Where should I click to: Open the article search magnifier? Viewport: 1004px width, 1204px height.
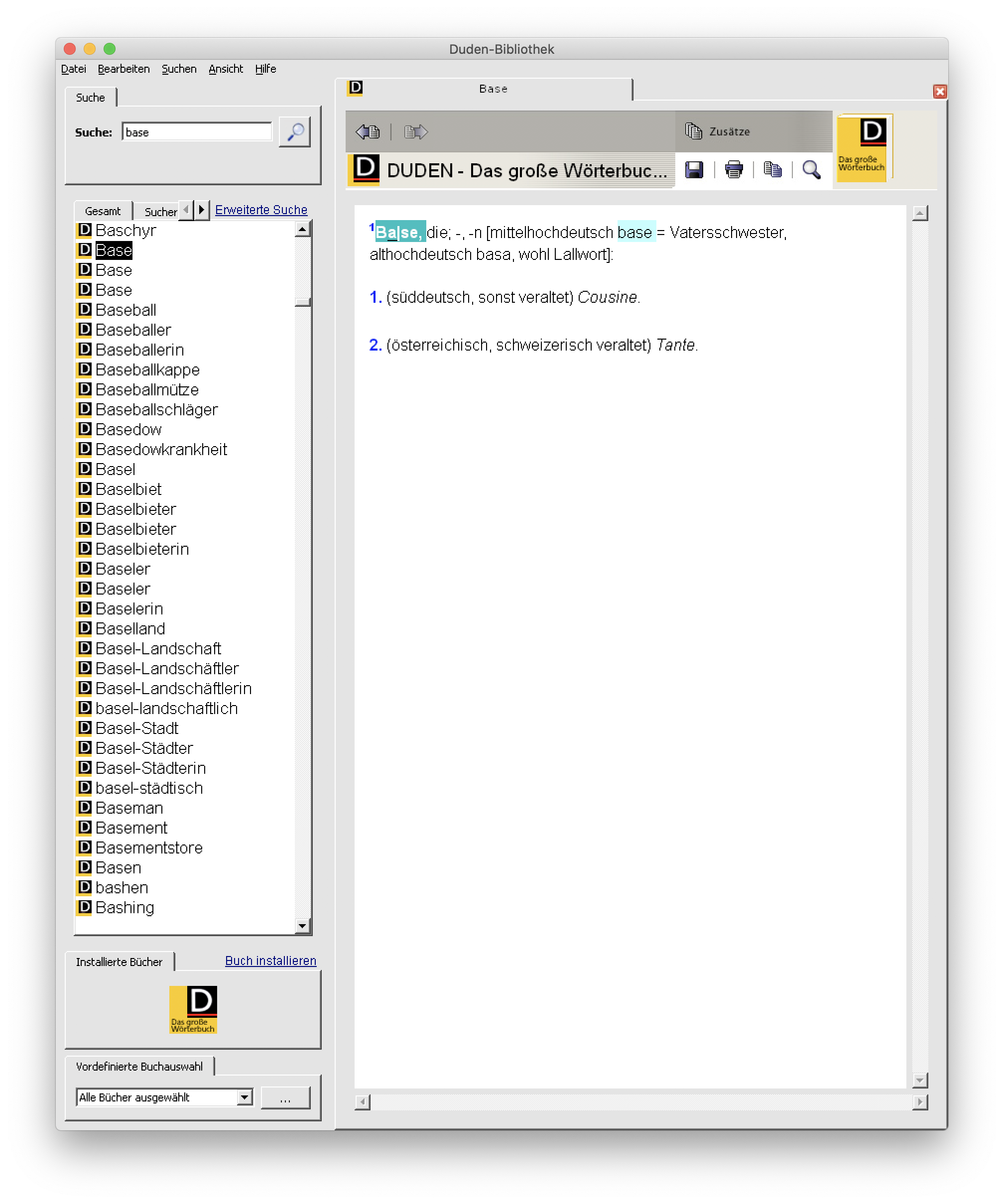(811, 170)
